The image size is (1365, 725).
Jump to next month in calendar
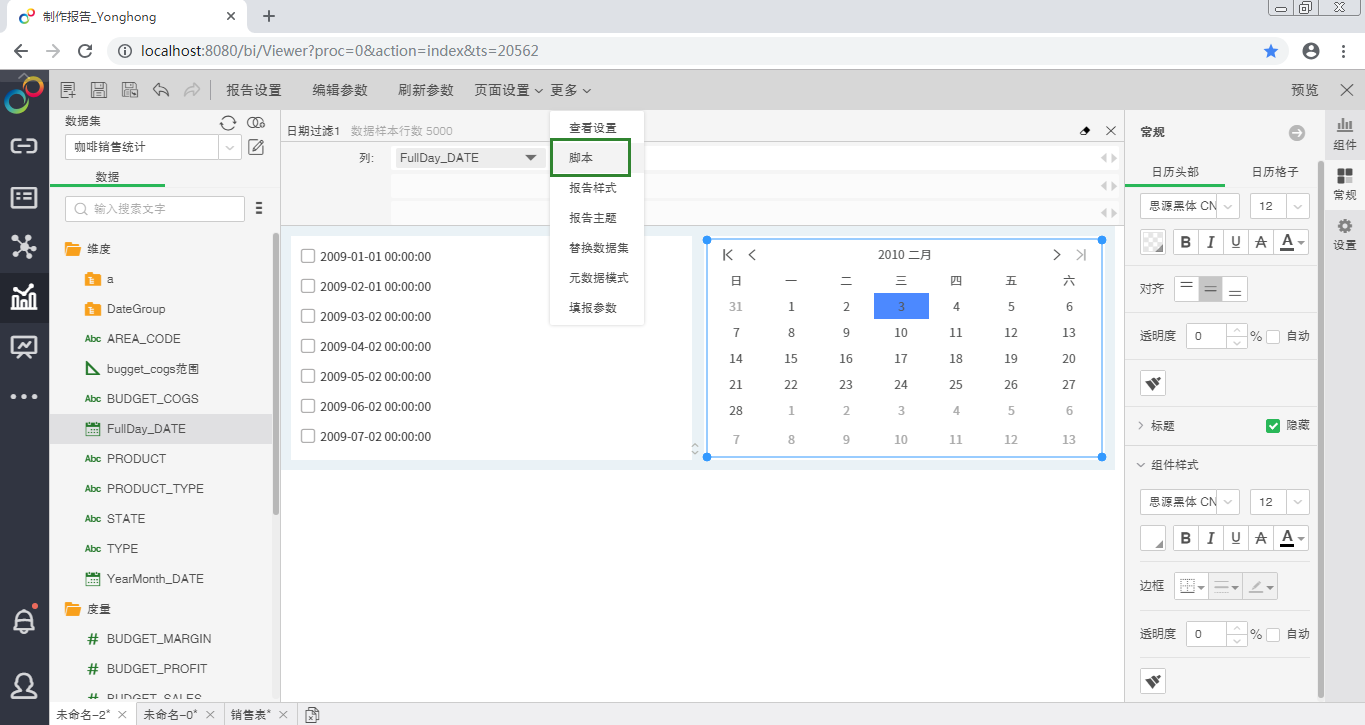click(x=1056, y=255)
